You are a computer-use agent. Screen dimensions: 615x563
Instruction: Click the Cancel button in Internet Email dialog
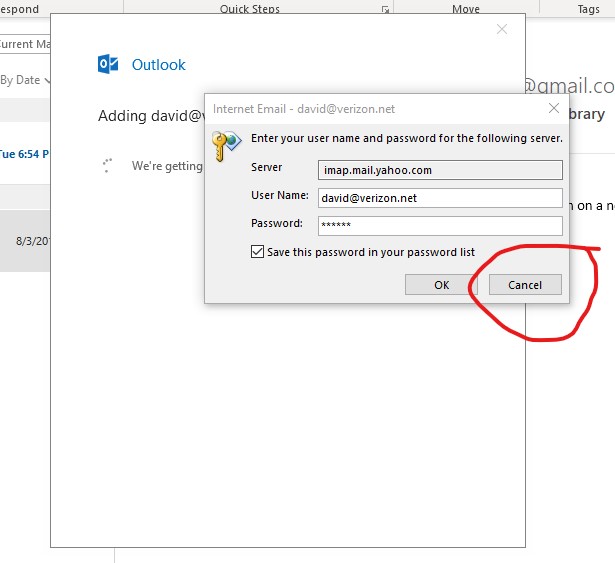click(525, 284)
